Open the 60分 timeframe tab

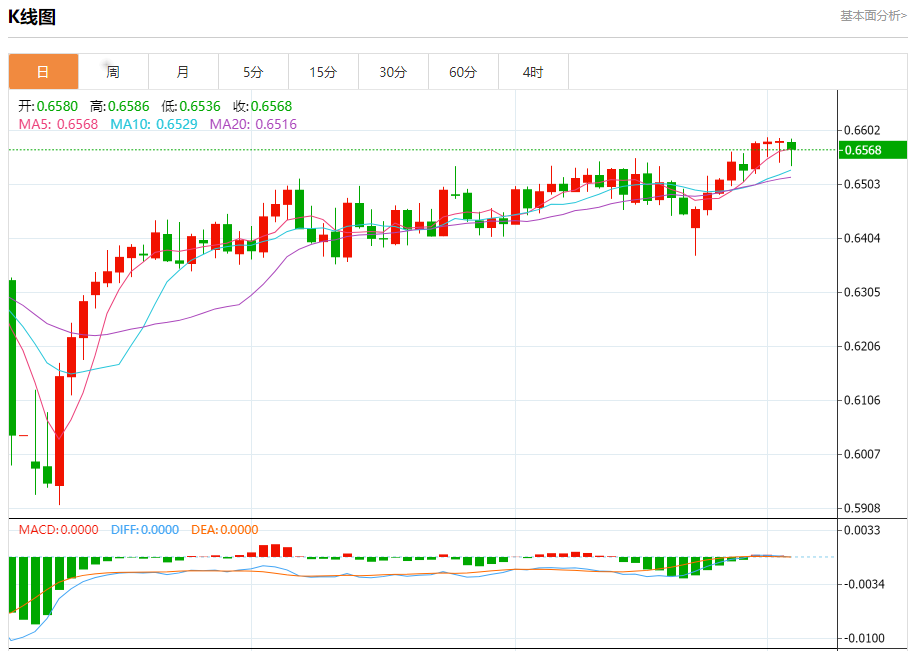click(x=463, y=72)
